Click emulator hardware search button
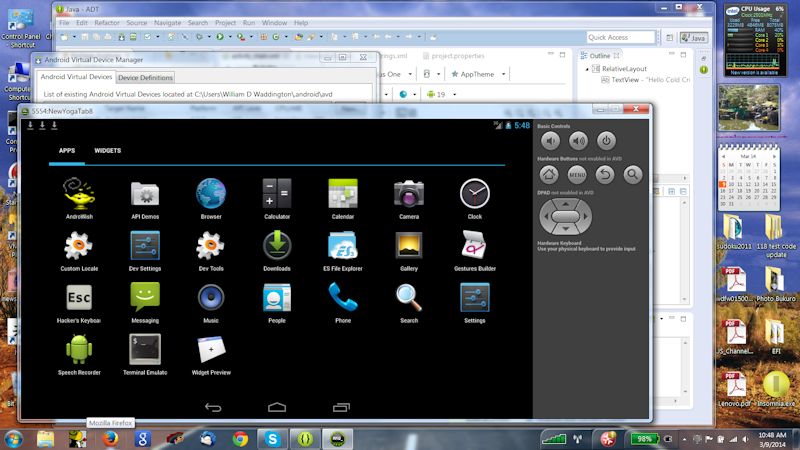Screen dimensions: 800x450 point(633,175)
